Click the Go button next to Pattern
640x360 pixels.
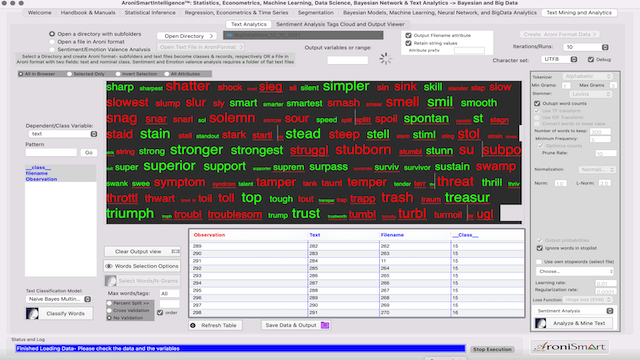tap(89, 153)
